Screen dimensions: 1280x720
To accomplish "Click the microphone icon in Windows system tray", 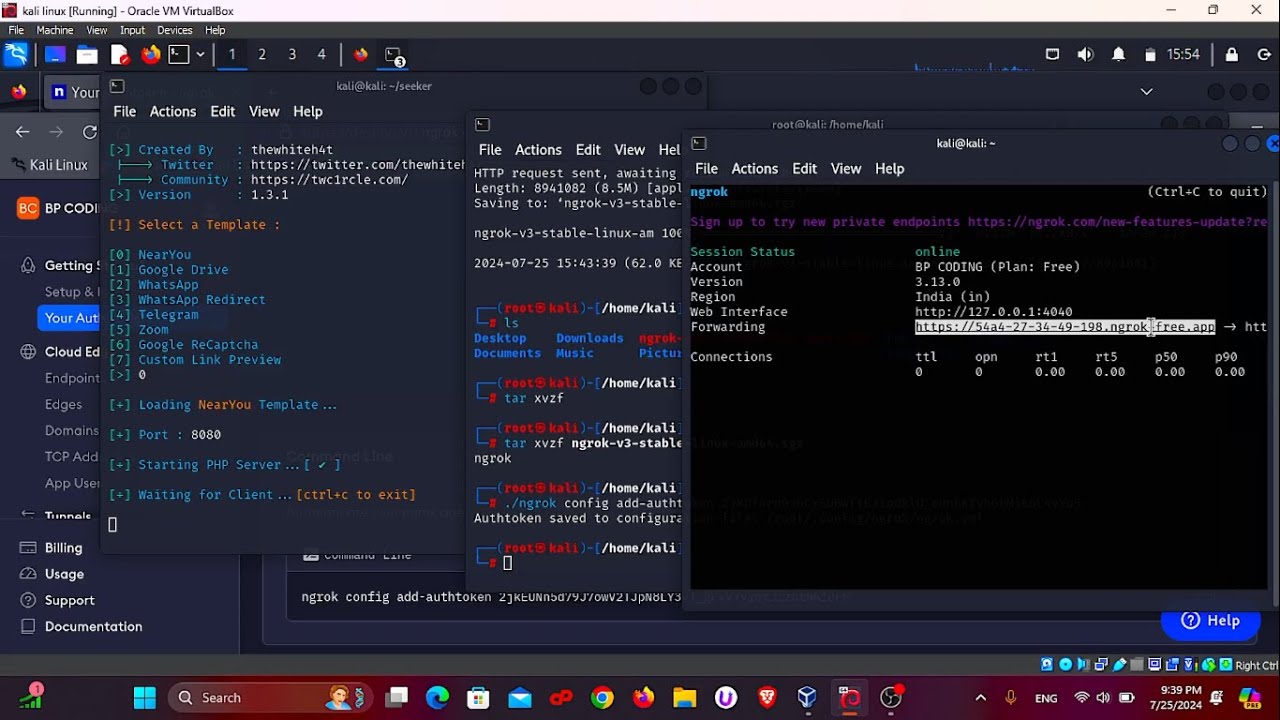I will coord(1011,698).
